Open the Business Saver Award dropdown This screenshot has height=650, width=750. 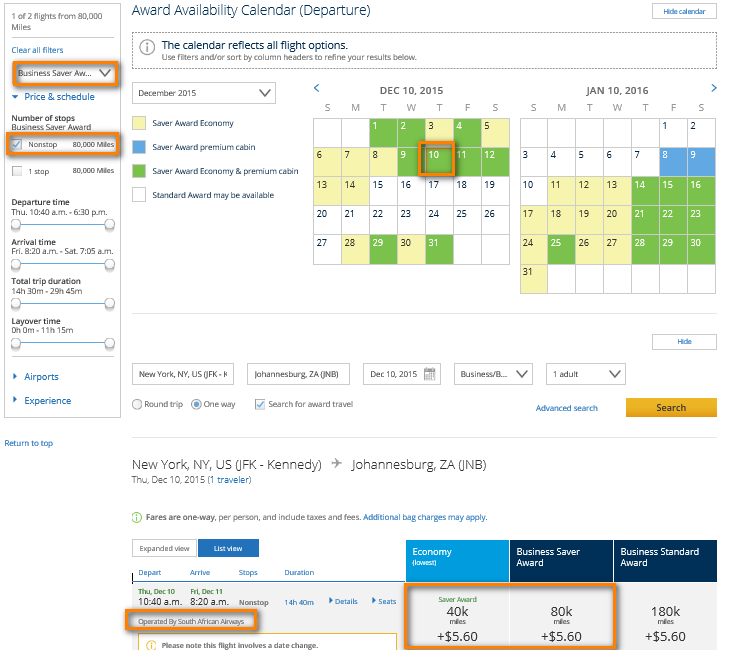(64, 73)
